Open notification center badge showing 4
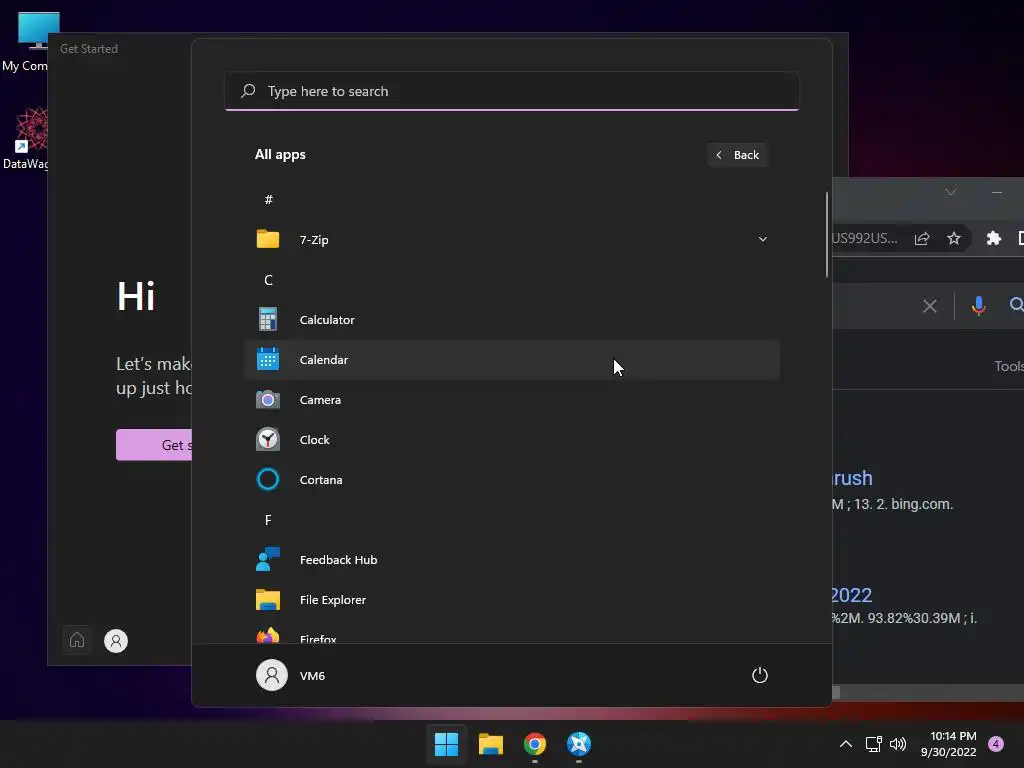 (x=996, y=744)
